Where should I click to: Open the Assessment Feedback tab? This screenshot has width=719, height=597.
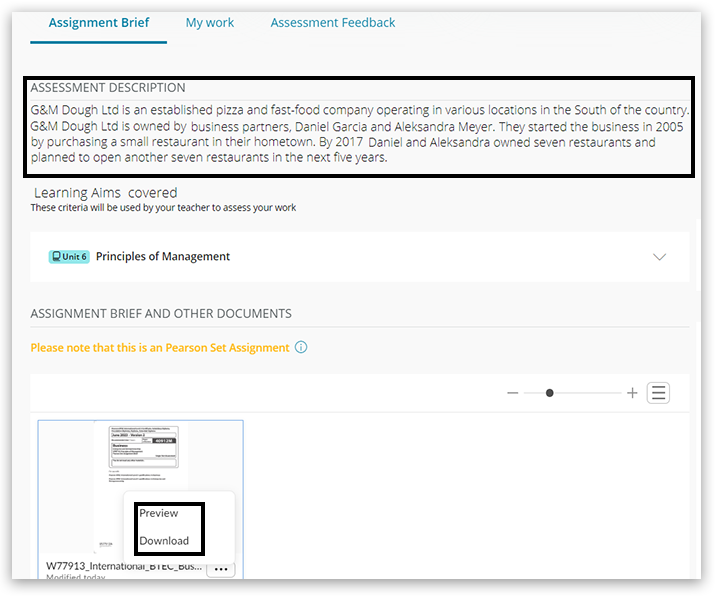tap(332, 23)
